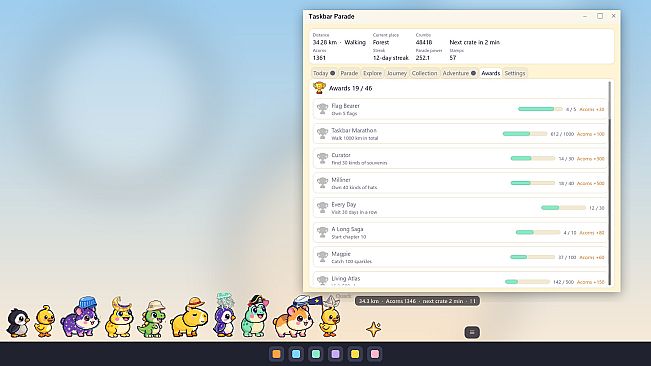651x366 pixels.
Task: Maximize the Taskbar Parade window
Action: coord(600,16)
